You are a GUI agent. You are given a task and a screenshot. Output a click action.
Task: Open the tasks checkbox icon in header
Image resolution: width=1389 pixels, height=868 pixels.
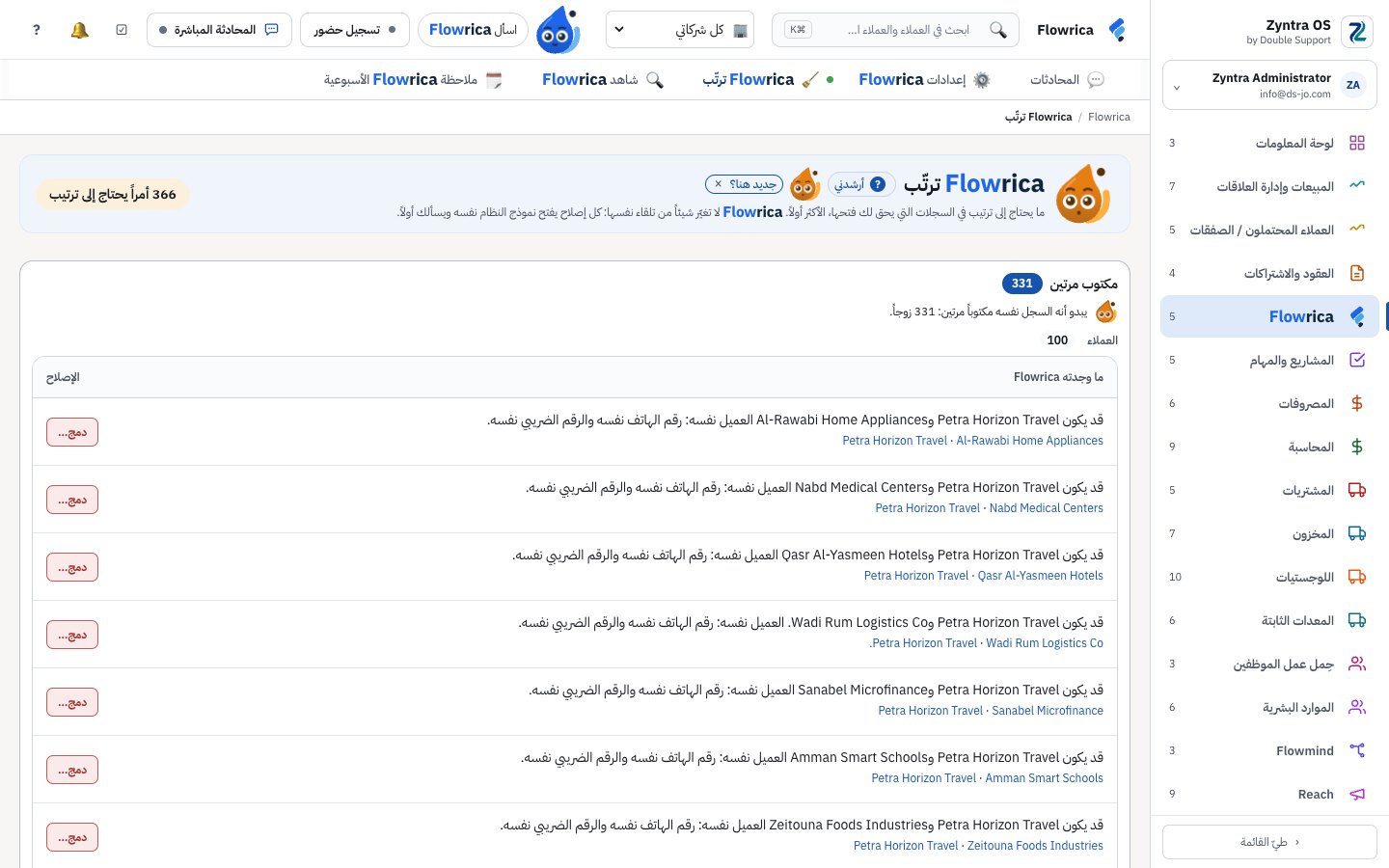pos(122,30)
